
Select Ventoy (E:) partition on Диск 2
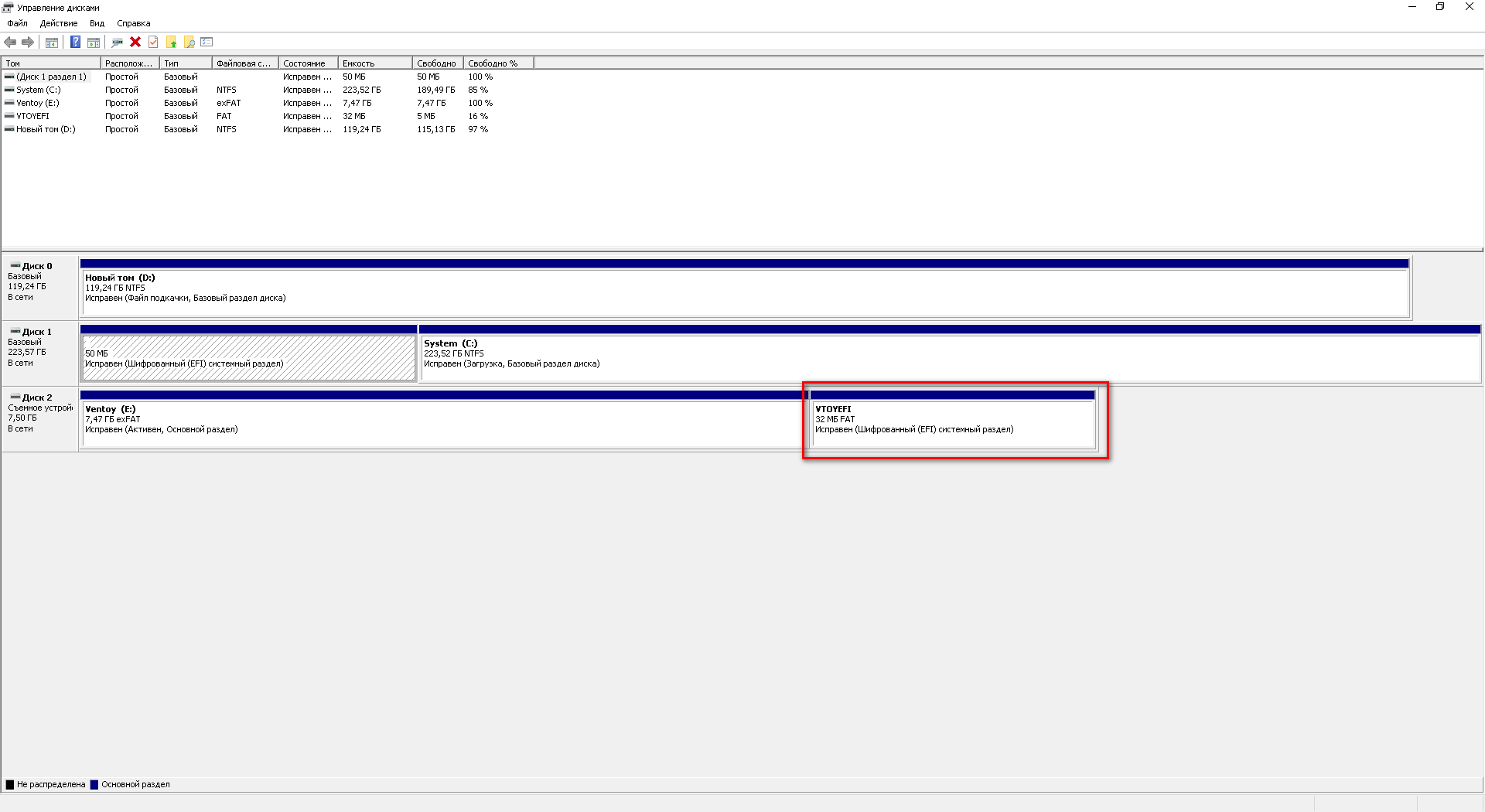pos(444,419)
